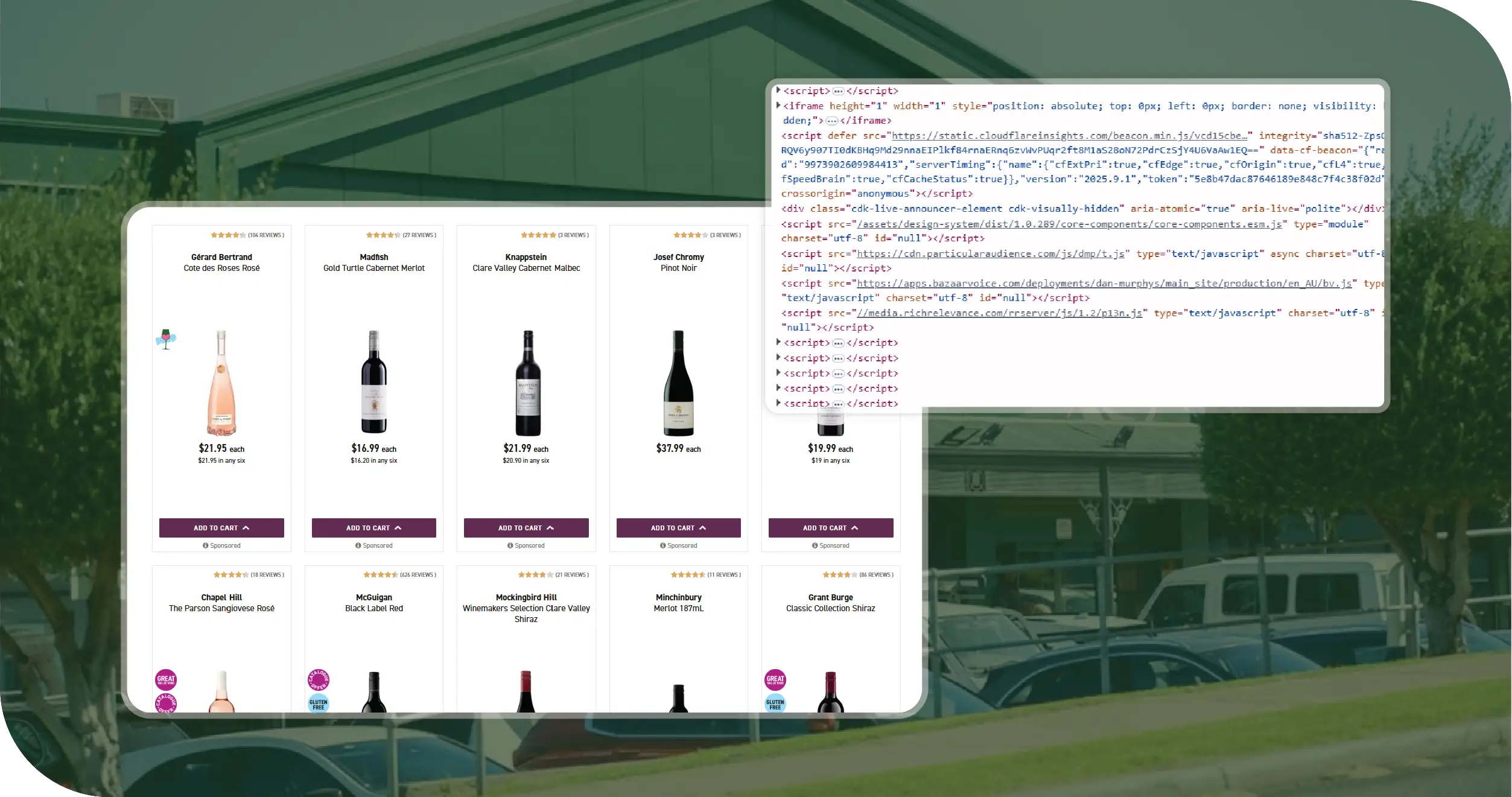The width and height of the screenshot is (1512, 797).
Task: Click the Gluten Free badge on McGuigan
Action: [x=318, y=703]
